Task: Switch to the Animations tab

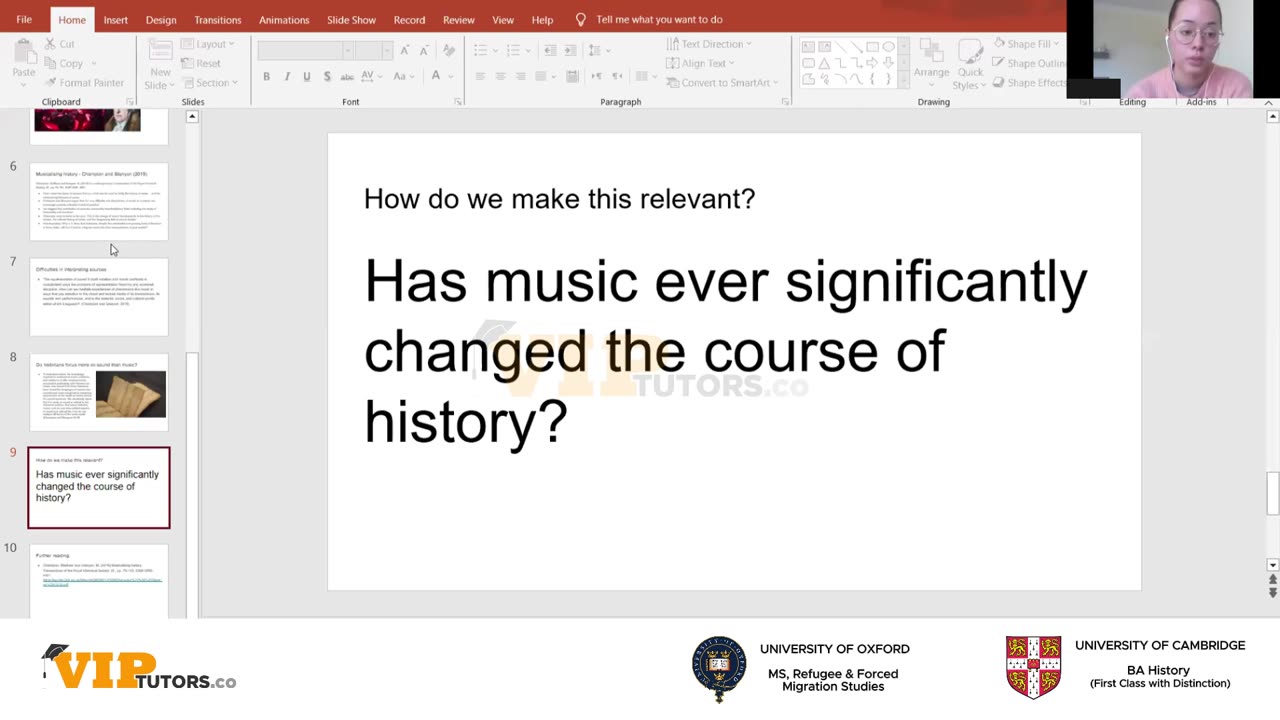Action: [x=284, y=19]
